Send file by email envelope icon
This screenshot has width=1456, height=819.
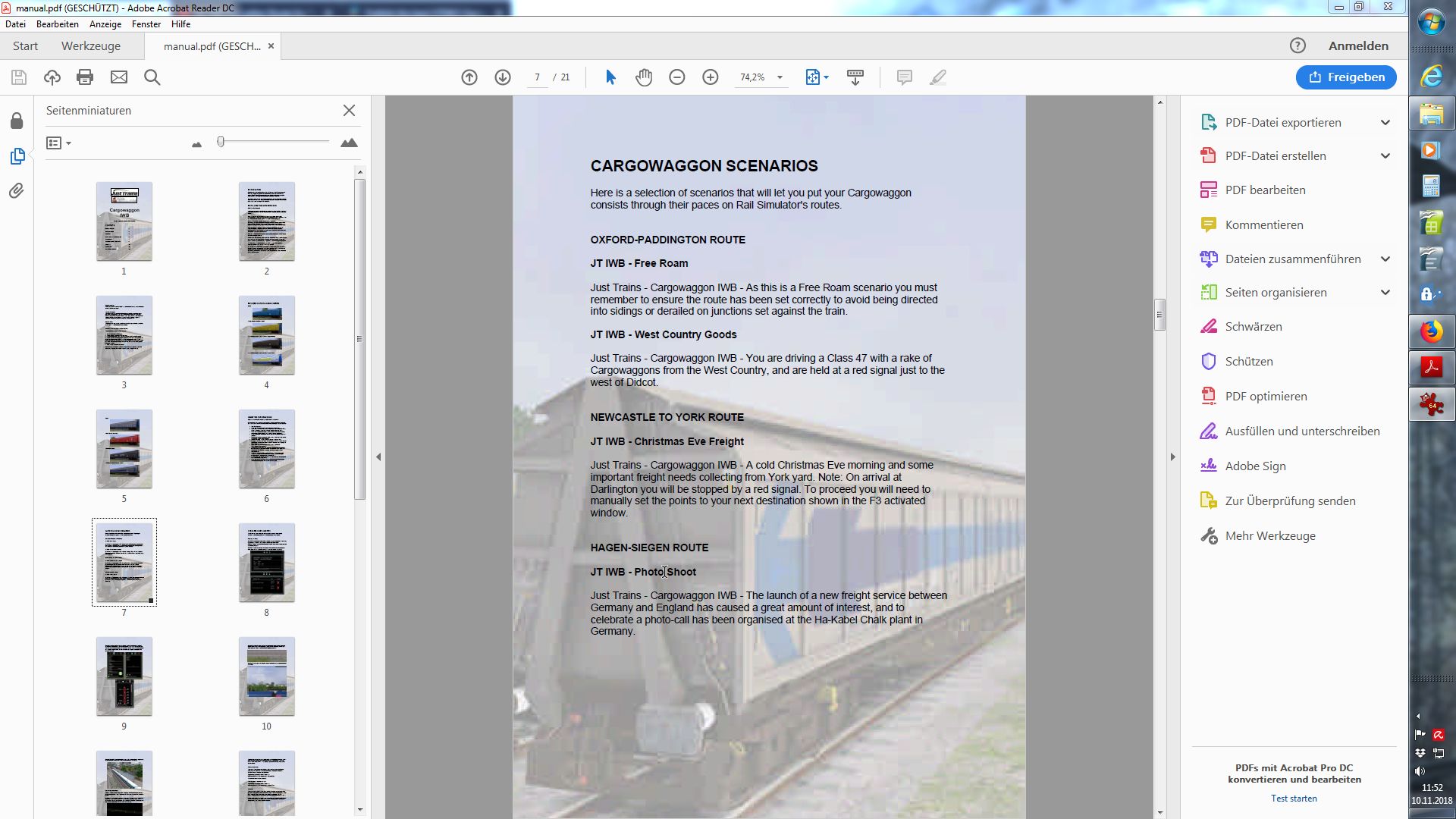tap(119, 77)
